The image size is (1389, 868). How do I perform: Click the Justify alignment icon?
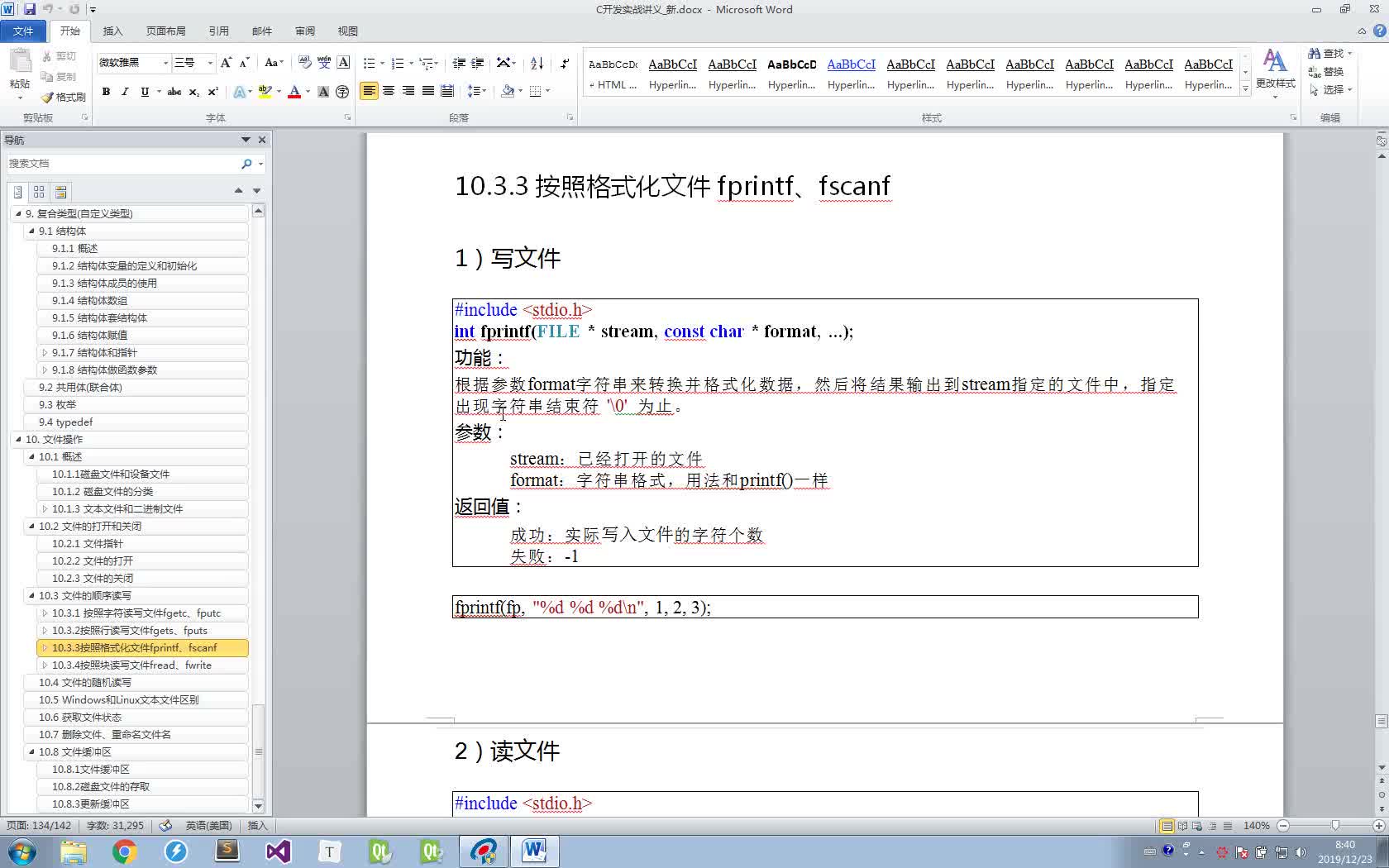pos(428,91)
